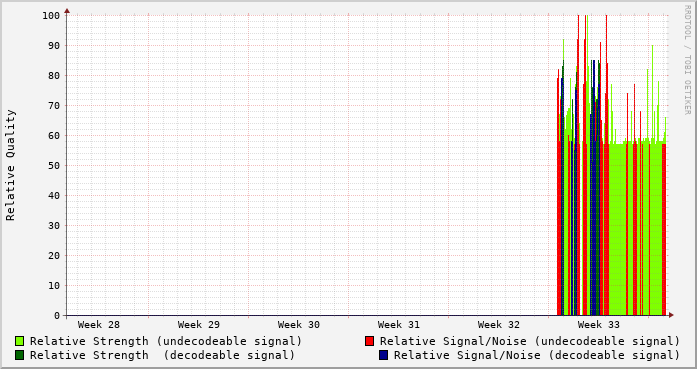
Task: Click the 100 value on the y-axis
Action: (x=51, y=16)
